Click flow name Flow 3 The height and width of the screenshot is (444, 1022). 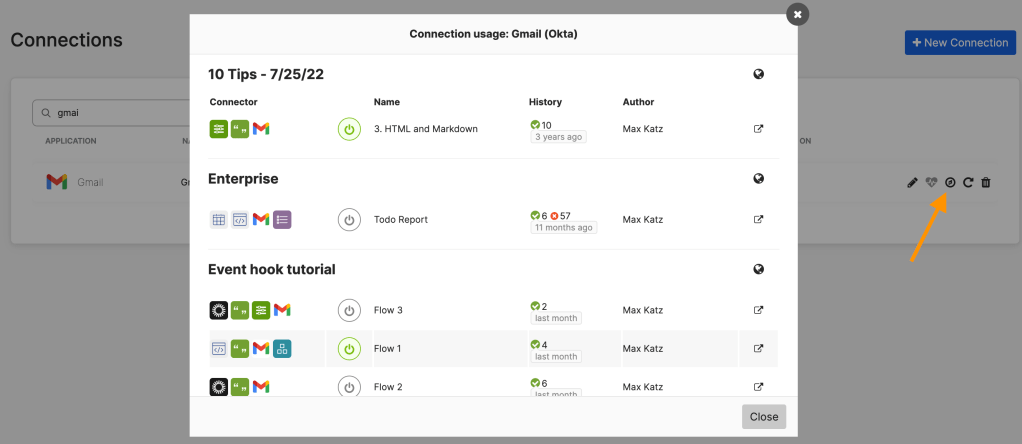388,310
